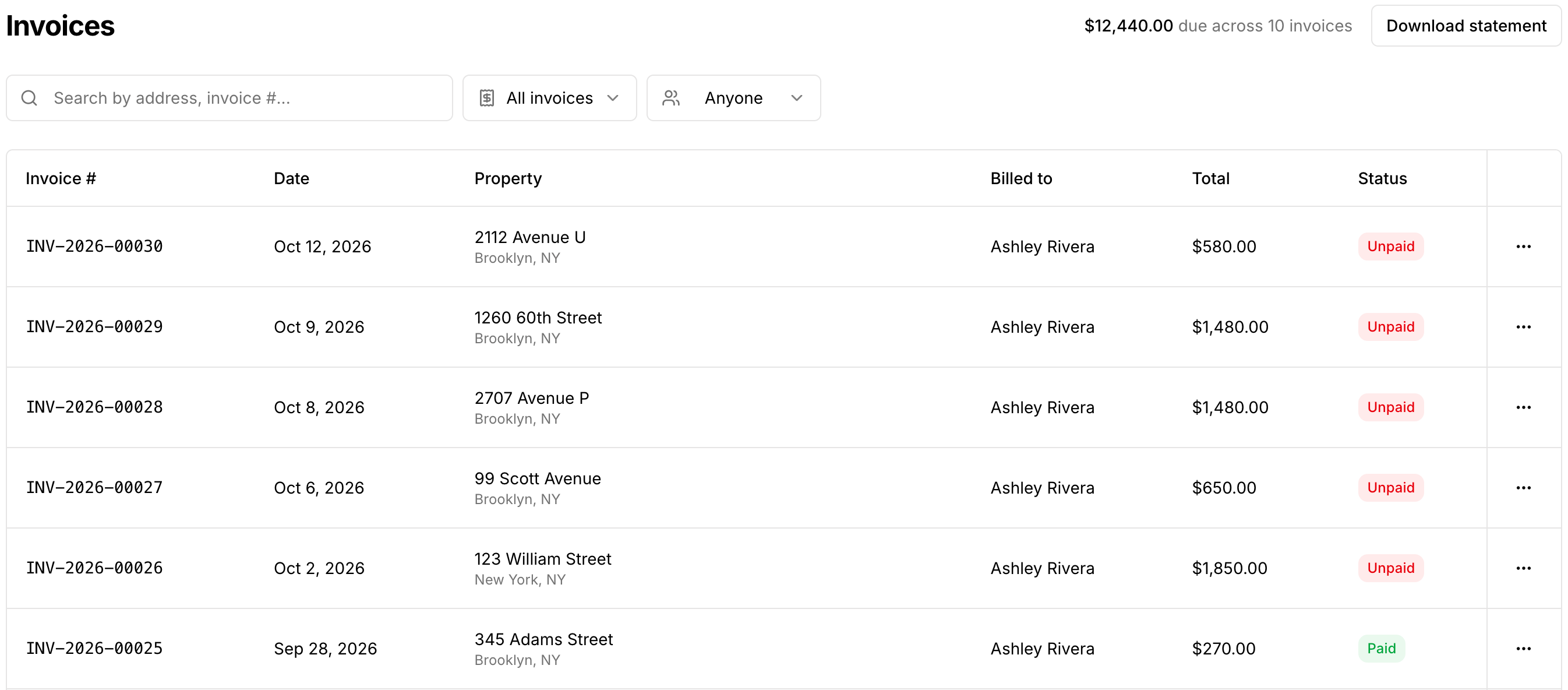
Task: Click the Paid status badge
Action: [1381, 649]
